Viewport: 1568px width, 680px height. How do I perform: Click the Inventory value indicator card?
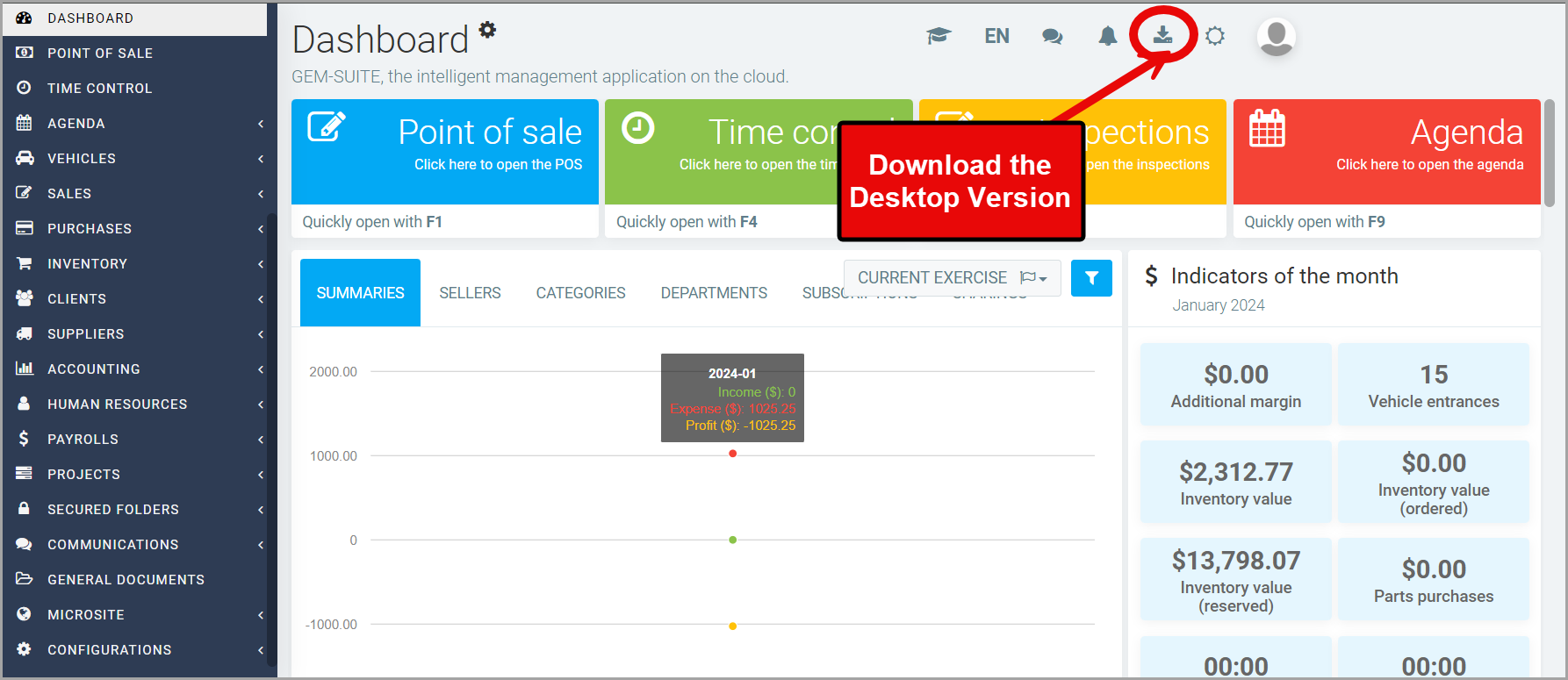[1235, 483]
